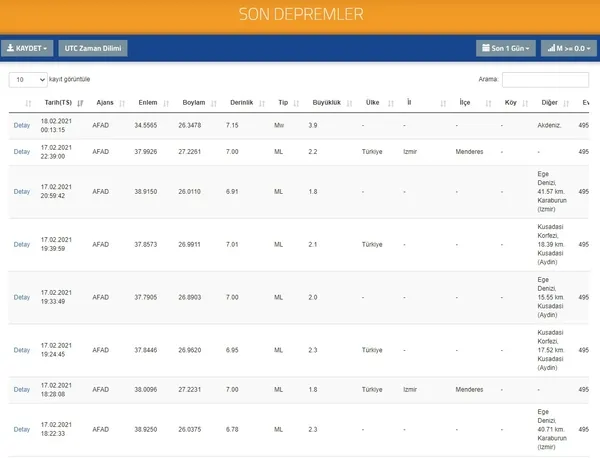Open the M >= 0.0 magnitude filter
Viewport: 600px width, 458px height.
tap(568, 48)
